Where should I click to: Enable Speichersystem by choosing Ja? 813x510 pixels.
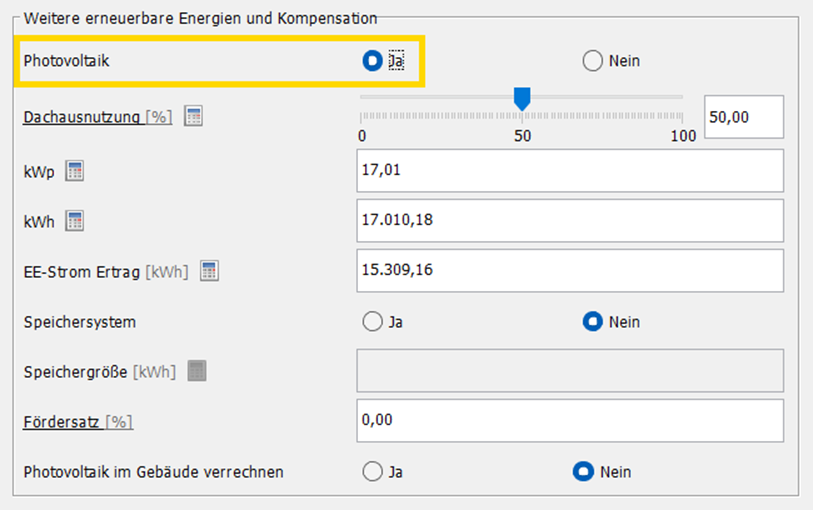point(372,322)
